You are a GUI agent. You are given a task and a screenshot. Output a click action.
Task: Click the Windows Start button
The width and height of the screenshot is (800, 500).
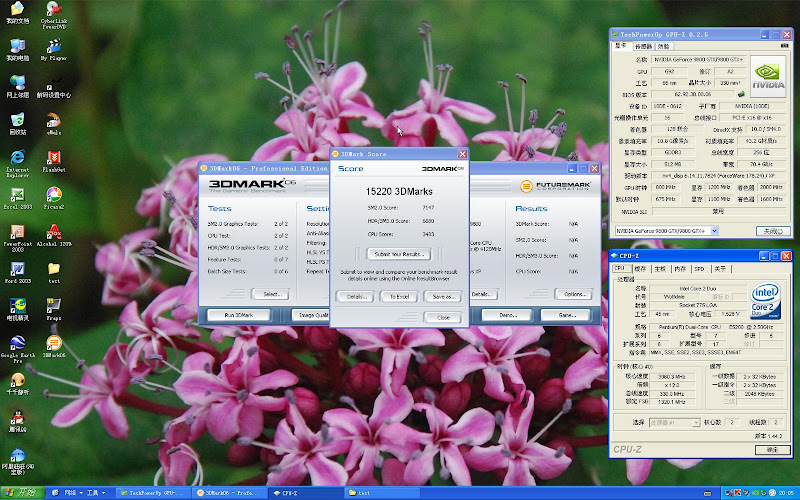22,493
